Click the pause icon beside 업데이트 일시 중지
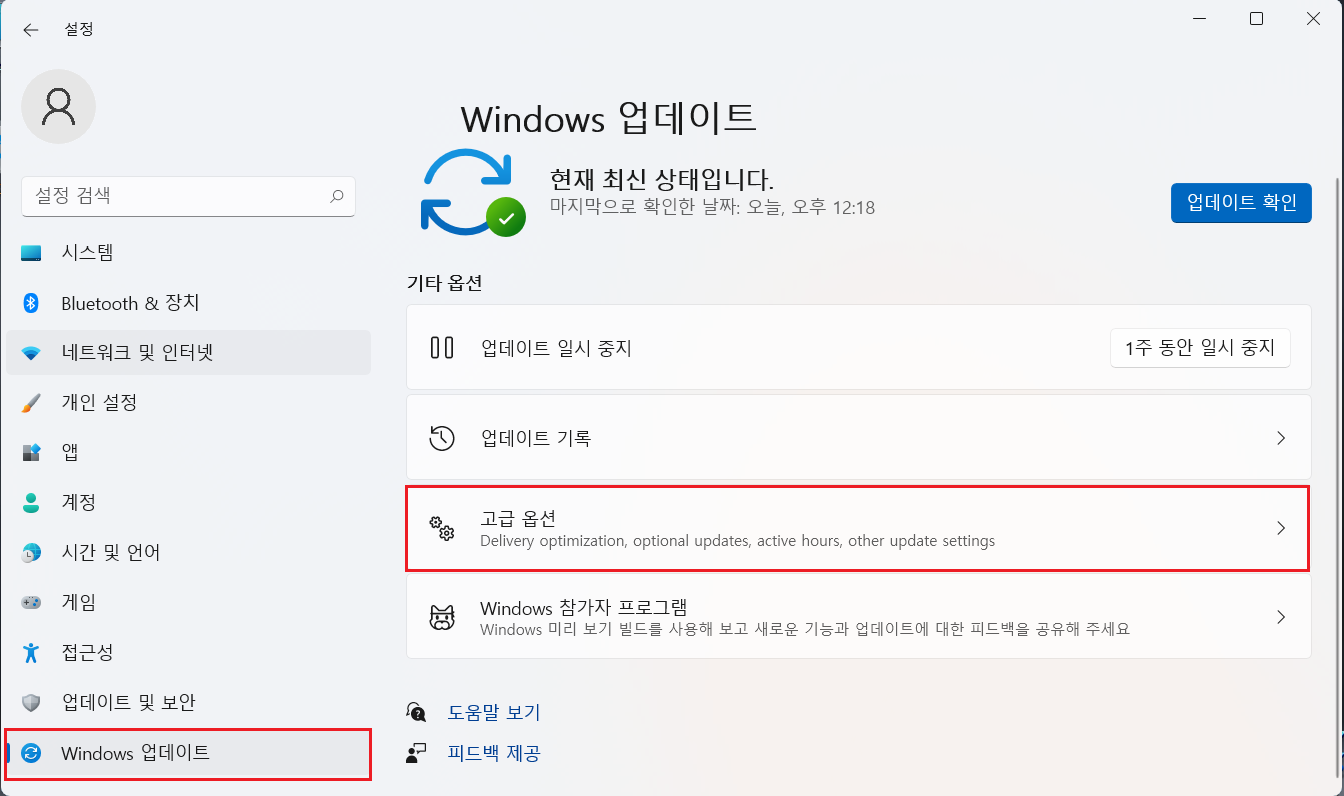The width and height of the screenshot is (1344, 796). (441, 348)
